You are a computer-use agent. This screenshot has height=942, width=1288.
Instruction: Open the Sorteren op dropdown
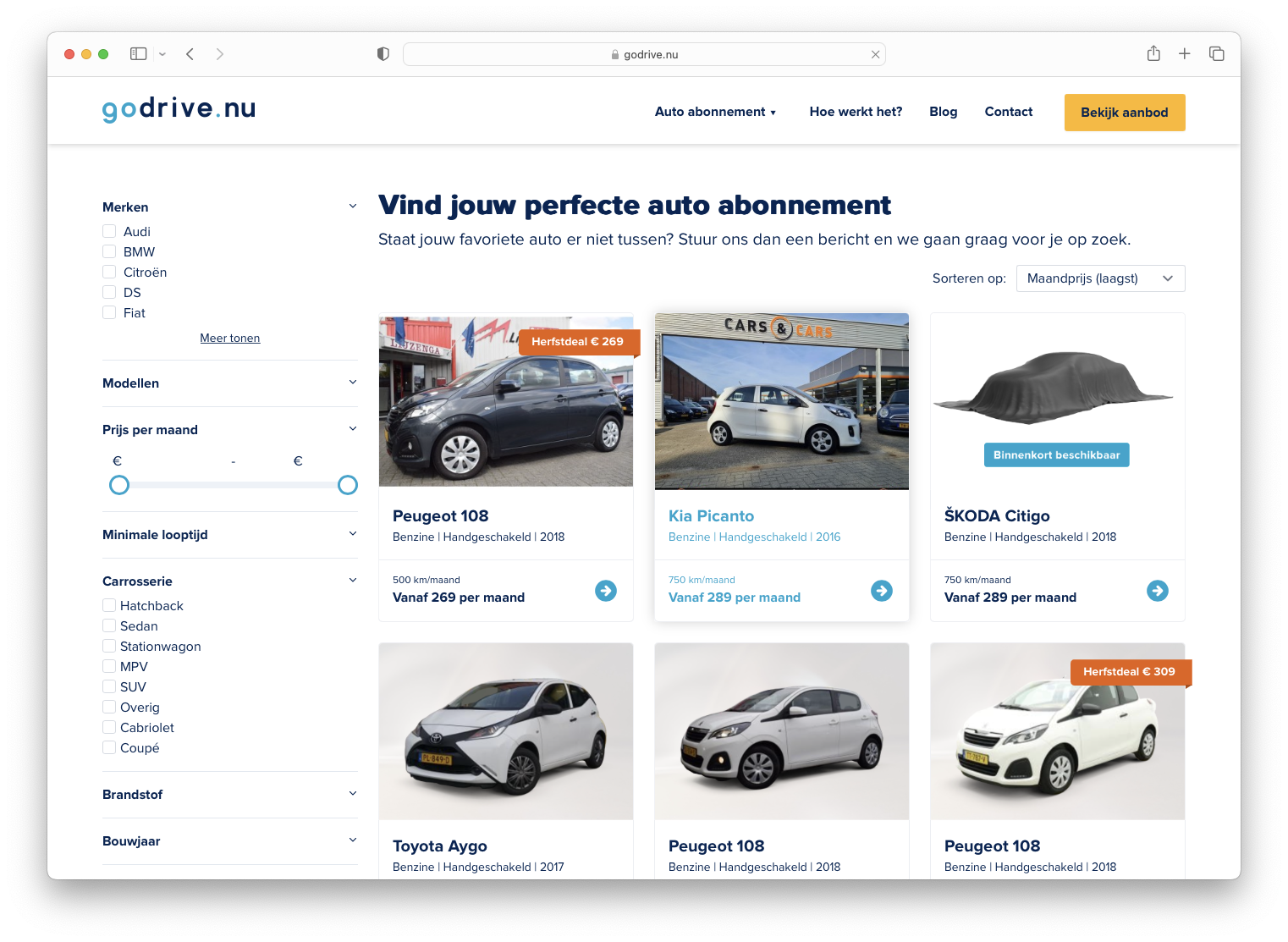pyautogui.click(x=1100, y=278)
